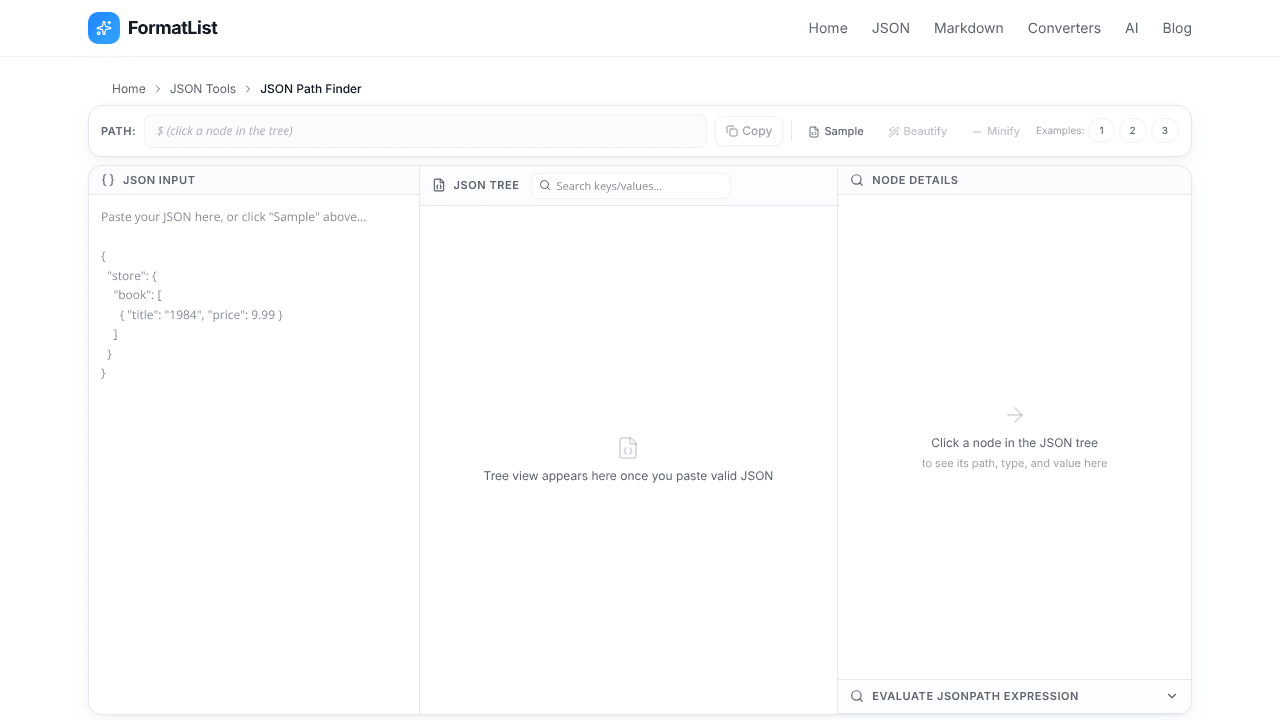Load example 3
1280x720 pixels.
click(x=1164, y=131)
